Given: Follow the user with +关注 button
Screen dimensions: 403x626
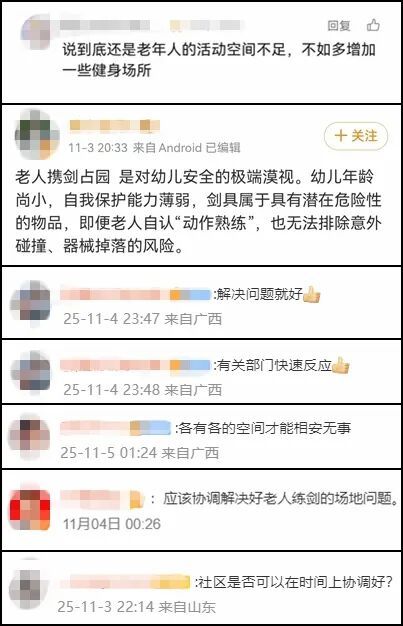Looking at the screenshot, I should 356,136.
